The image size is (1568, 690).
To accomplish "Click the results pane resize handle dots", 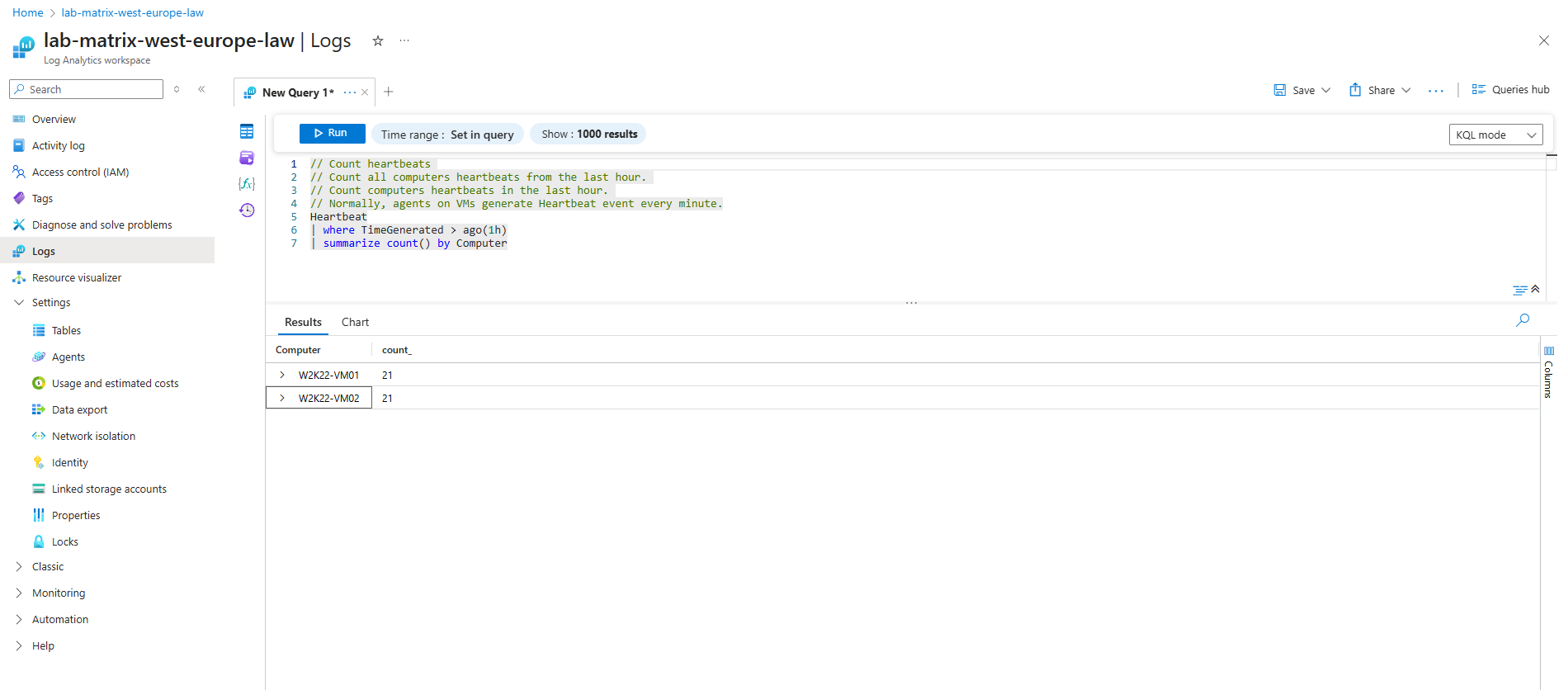I will coord(911,303).
